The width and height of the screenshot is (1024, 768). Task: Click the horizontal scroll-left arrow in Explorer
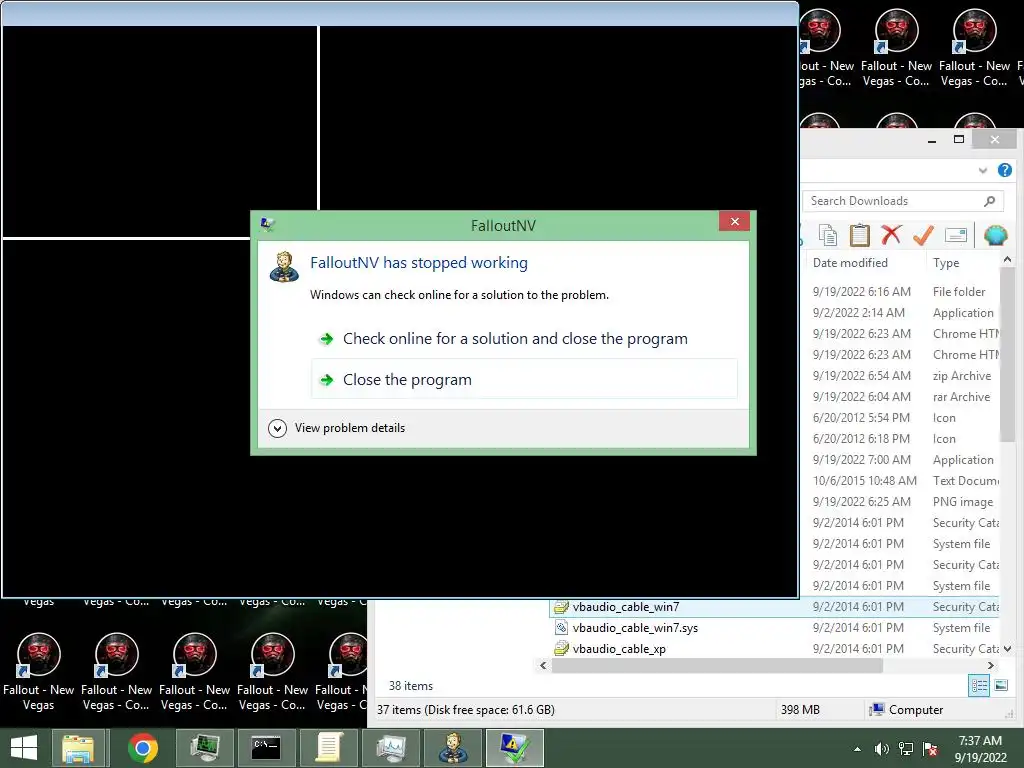tap(543, 665)
